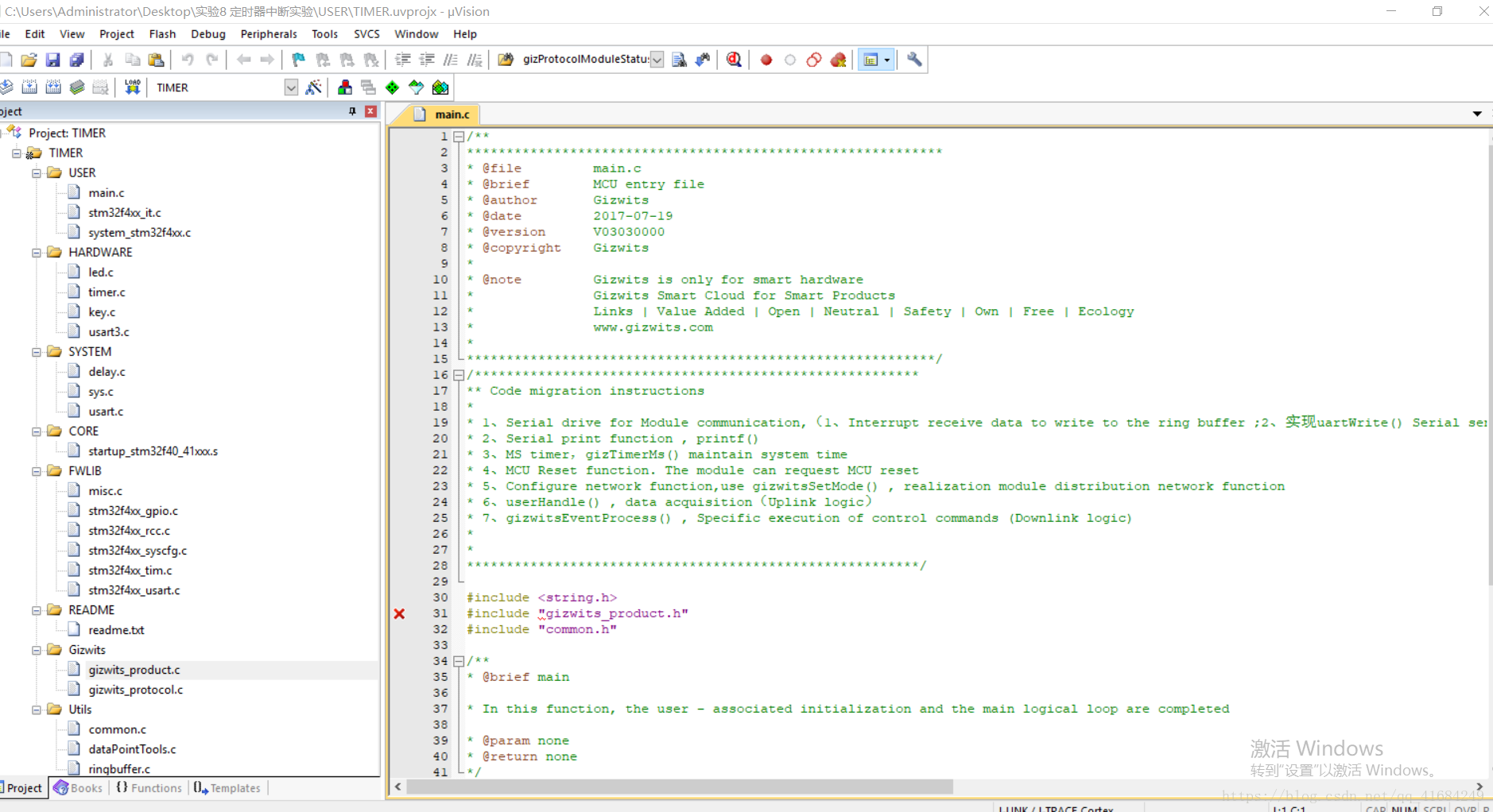The width and height of the screenshot is (1493, 812).
Task: Collapse the Utils folder
Action: click(x=37, y=710)
